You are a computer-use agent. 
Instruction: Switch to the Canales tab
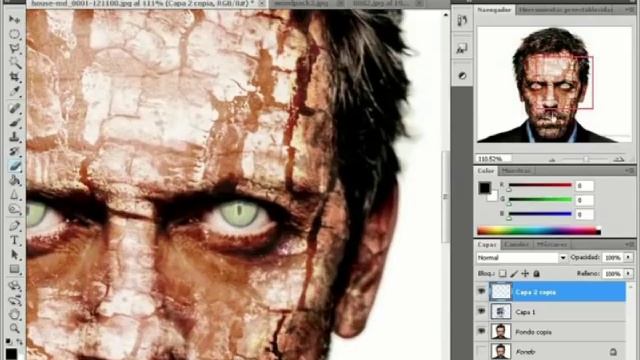point(517,244)
